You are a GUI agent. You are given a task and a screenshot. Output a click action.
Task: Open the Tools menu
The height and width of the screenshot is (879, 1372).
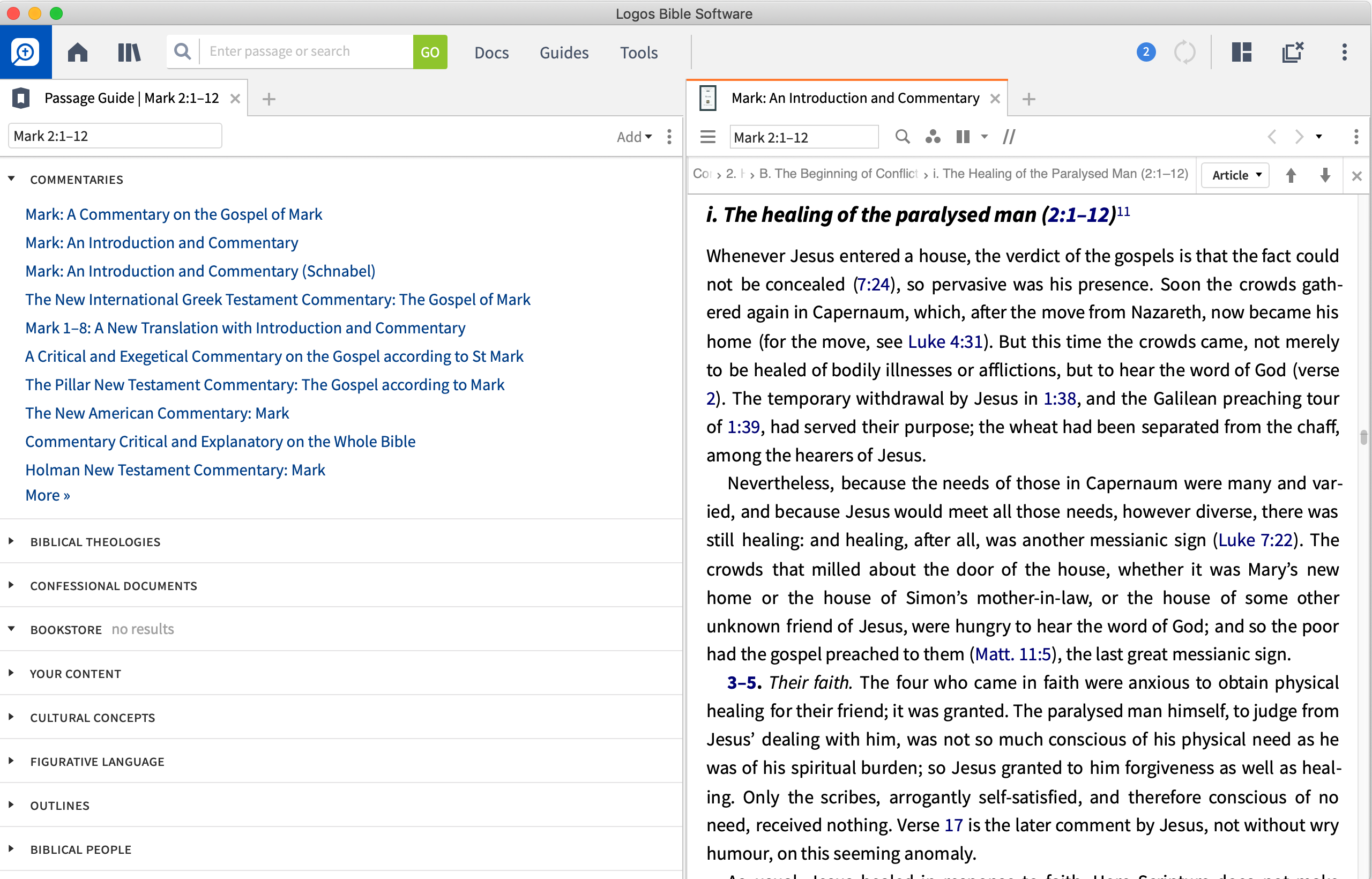(x=639, y=53)
